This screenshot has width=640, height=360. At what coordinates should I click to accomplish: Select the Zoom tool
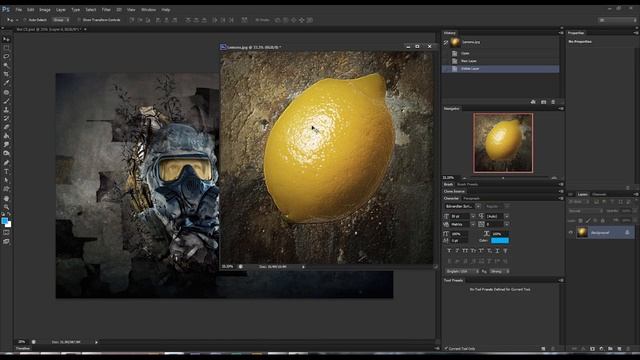click(6, 207)
